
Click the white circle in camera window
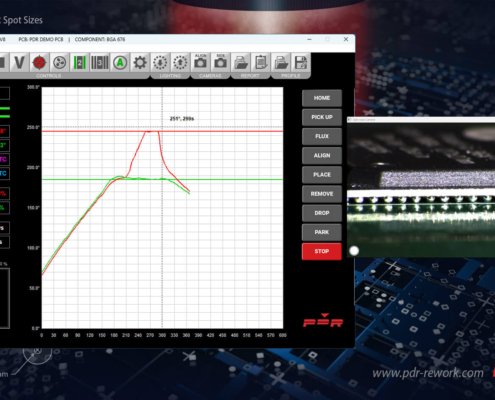pyautogui.click(x=354, y=251)
